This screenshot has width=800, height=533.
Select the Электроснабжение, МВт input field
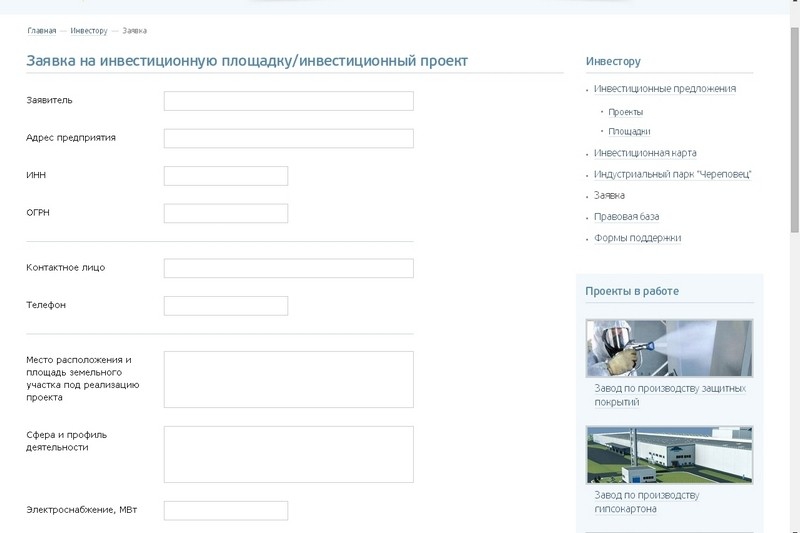[x=225, y=511]
